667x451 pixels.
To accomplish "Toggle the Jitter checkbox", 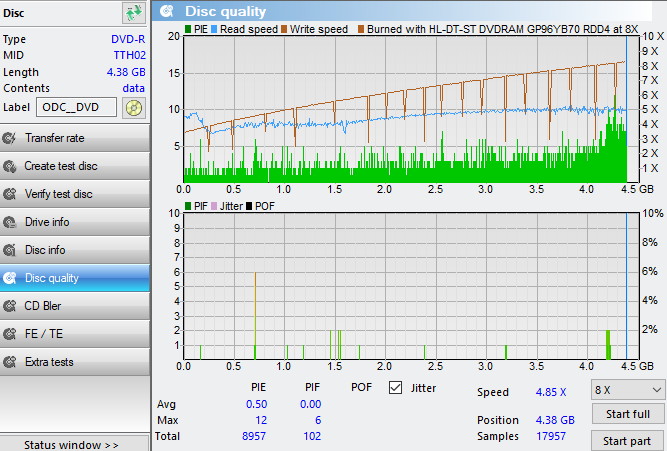I will tap(395, 387).
